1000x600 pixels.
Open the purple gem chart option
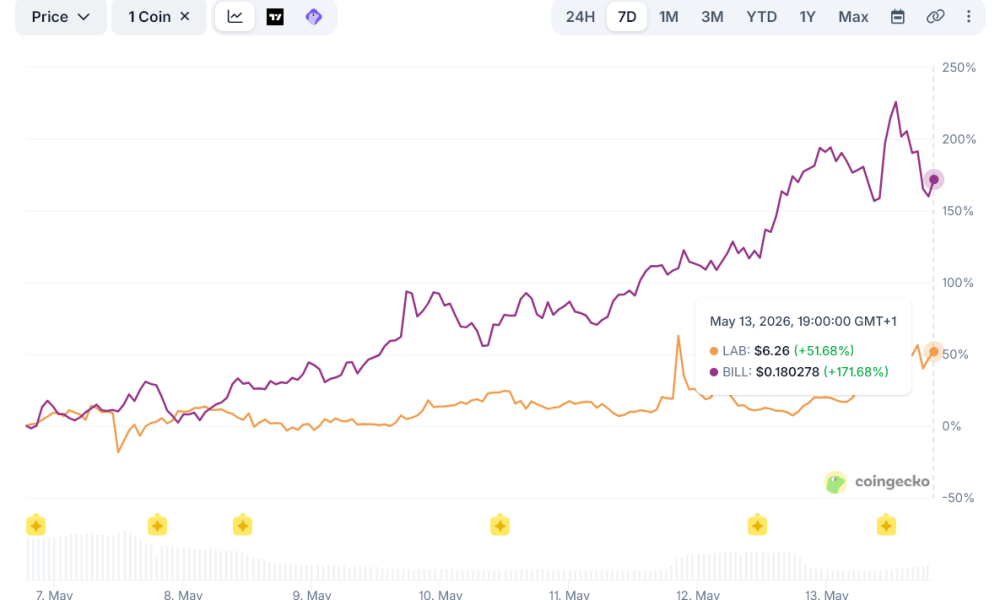[314, 17]
